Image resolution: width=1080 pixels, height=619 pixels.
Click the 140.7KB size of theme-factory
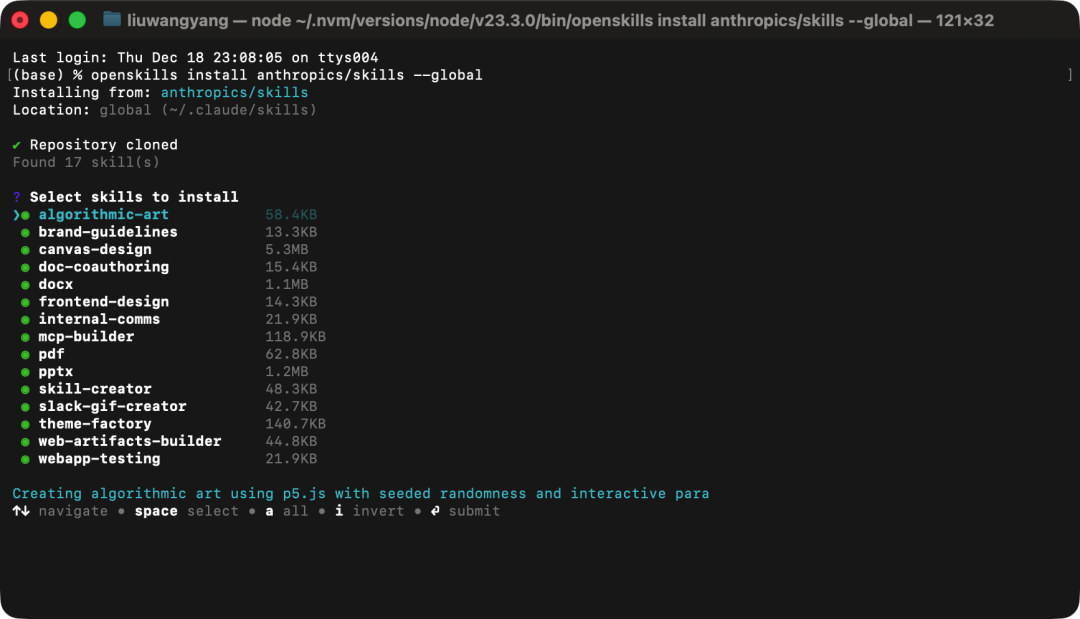(x=295, y=424)
